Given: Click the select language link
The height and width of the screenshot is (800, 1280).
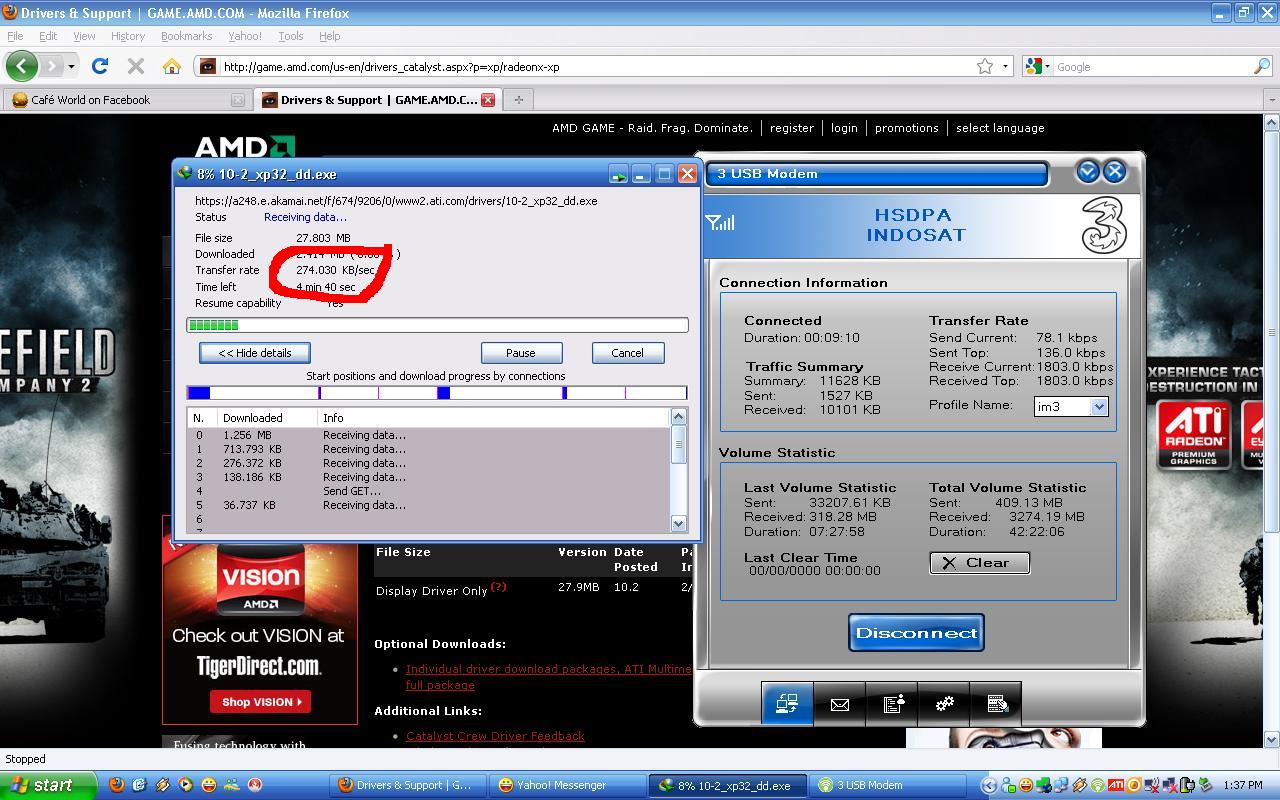Looking at the screenshot, I should (1000, 128).
